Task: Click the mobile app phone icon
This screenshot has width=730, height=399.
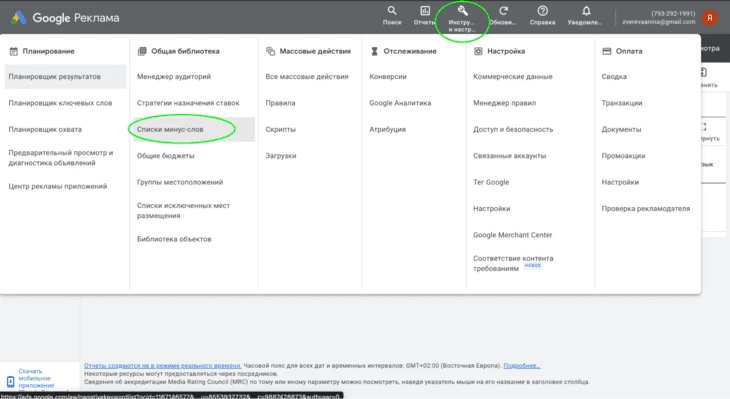Action: click(10, 382)
